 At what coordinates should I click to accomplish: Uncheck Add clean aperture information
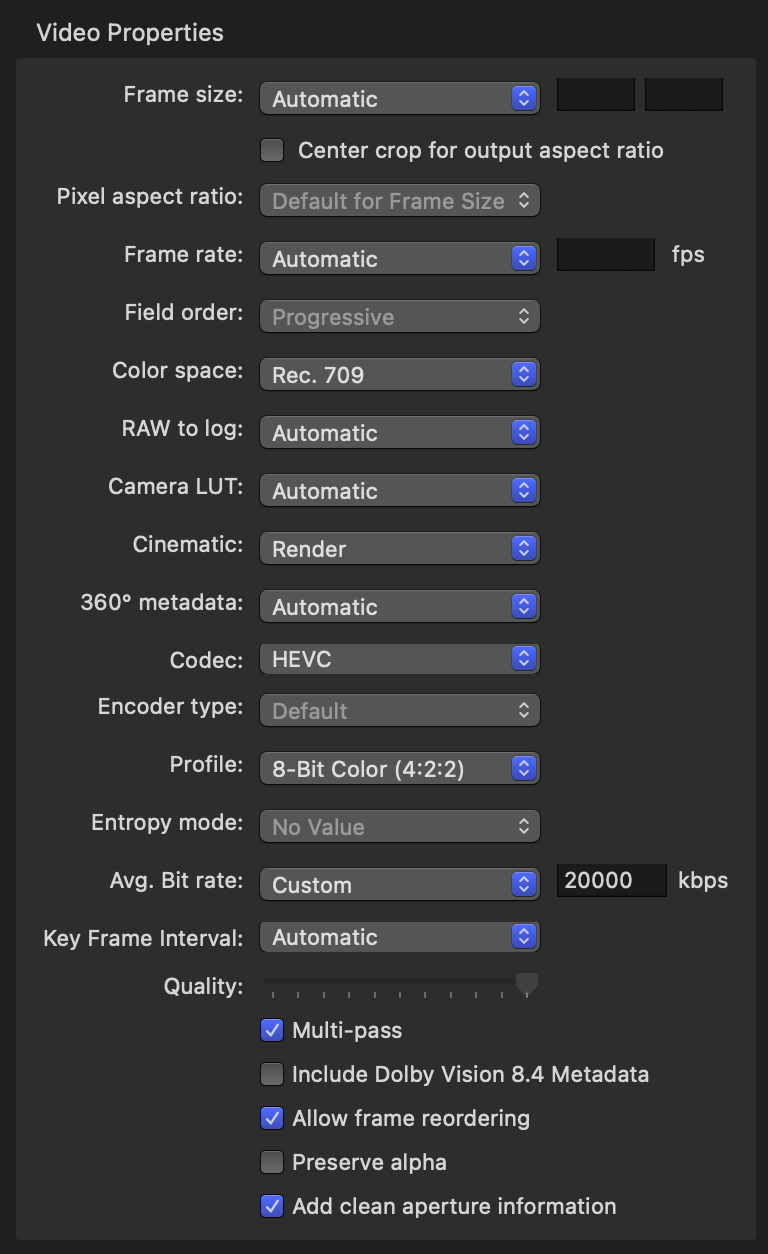coord(271,1206)
